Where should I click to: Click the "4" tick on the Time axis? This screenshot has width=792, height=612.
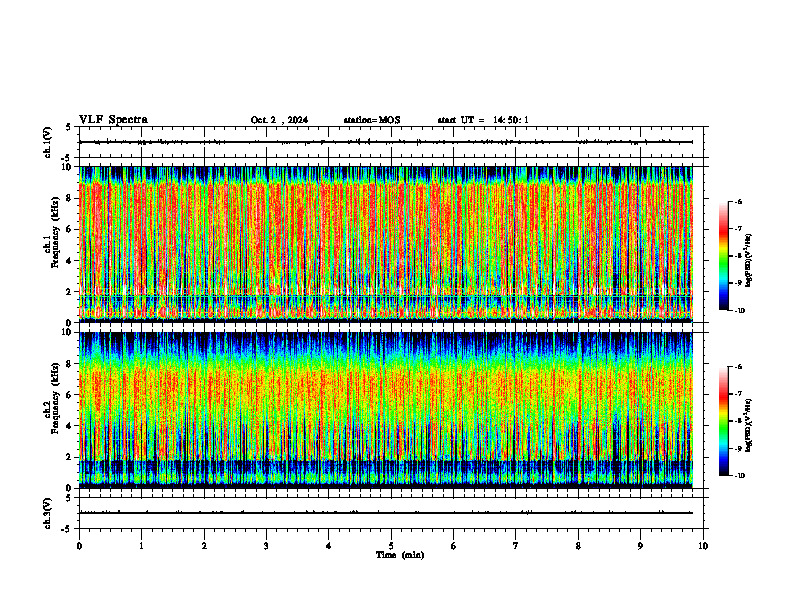click(x=329, y=546)
